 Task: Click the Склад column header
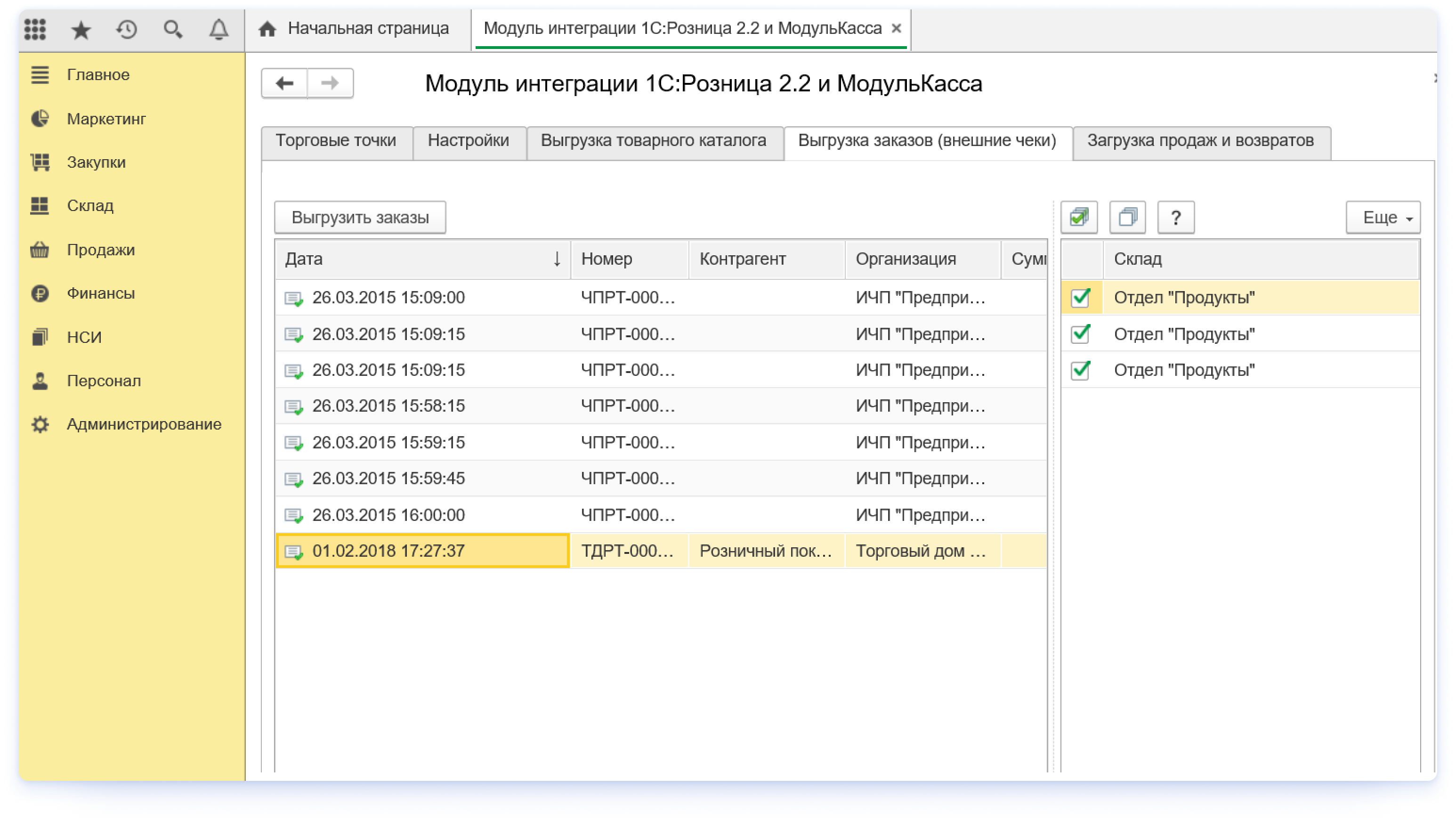(x=1261, y=260)
